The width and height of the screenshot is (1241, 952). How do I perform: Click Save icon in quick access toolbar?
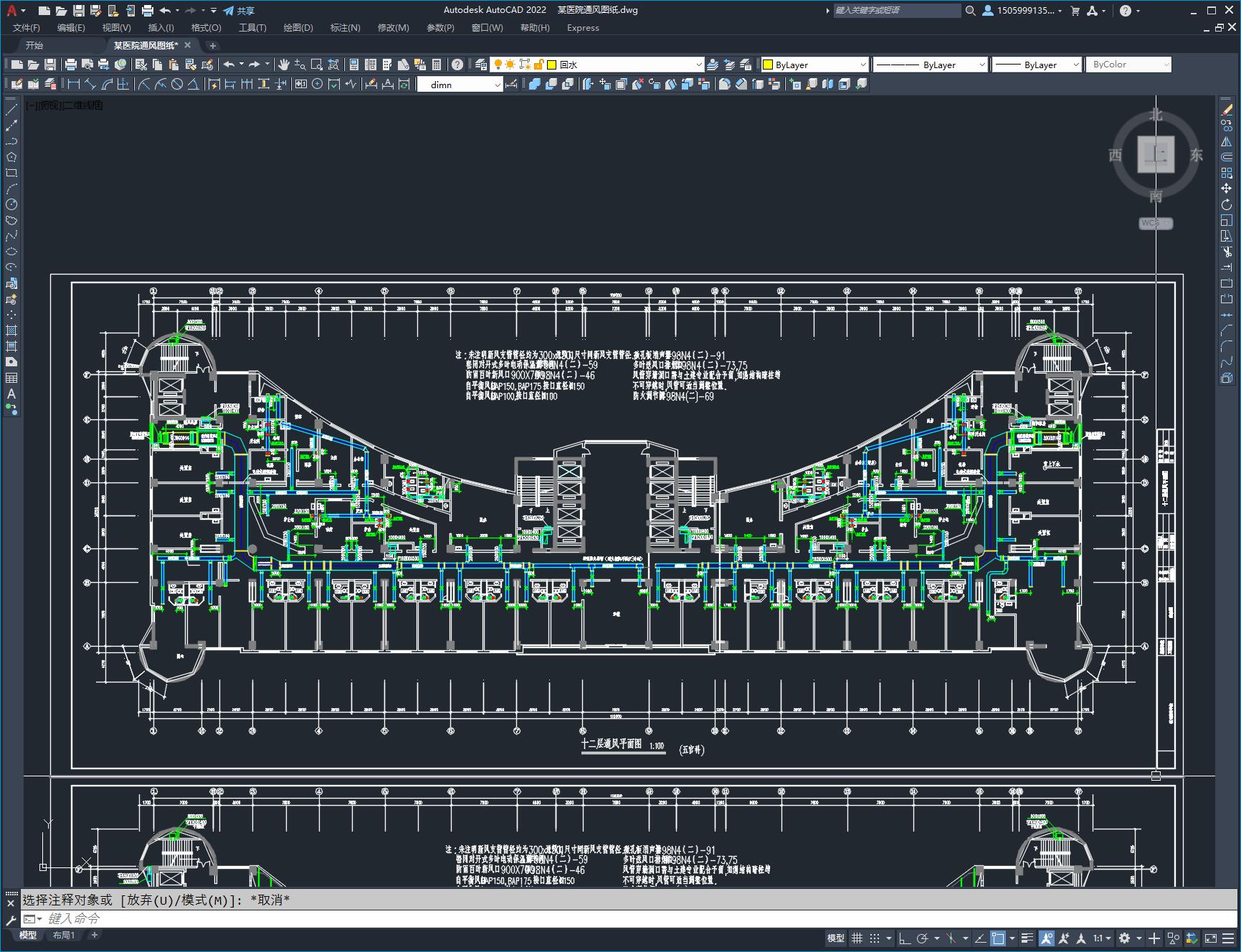78,11
